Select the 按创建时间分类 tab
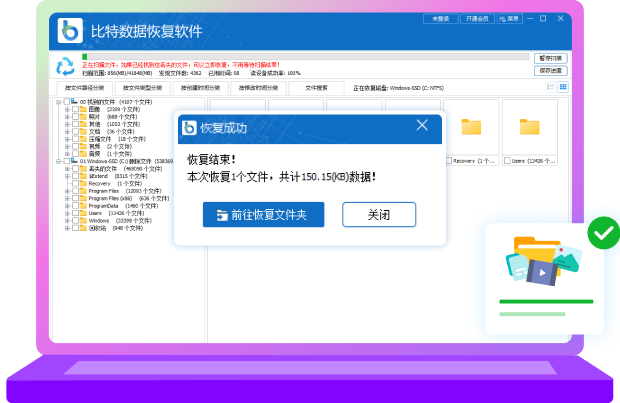 (200, 88)
